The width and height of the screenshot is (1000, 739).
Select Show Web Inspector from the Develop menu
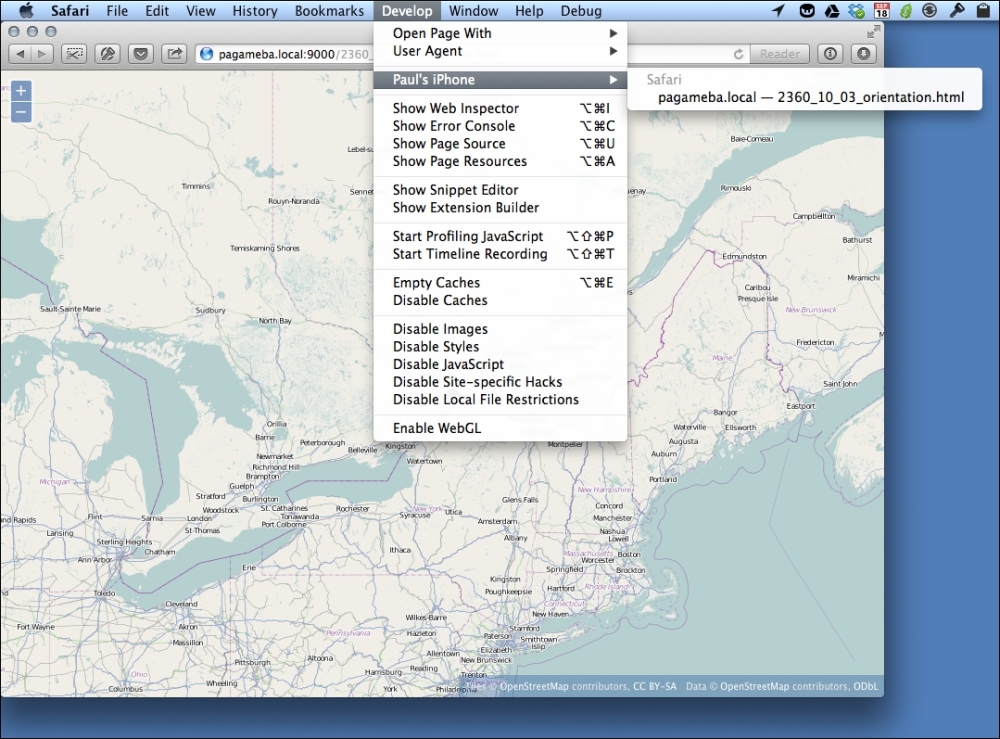[x=455, y=108]
